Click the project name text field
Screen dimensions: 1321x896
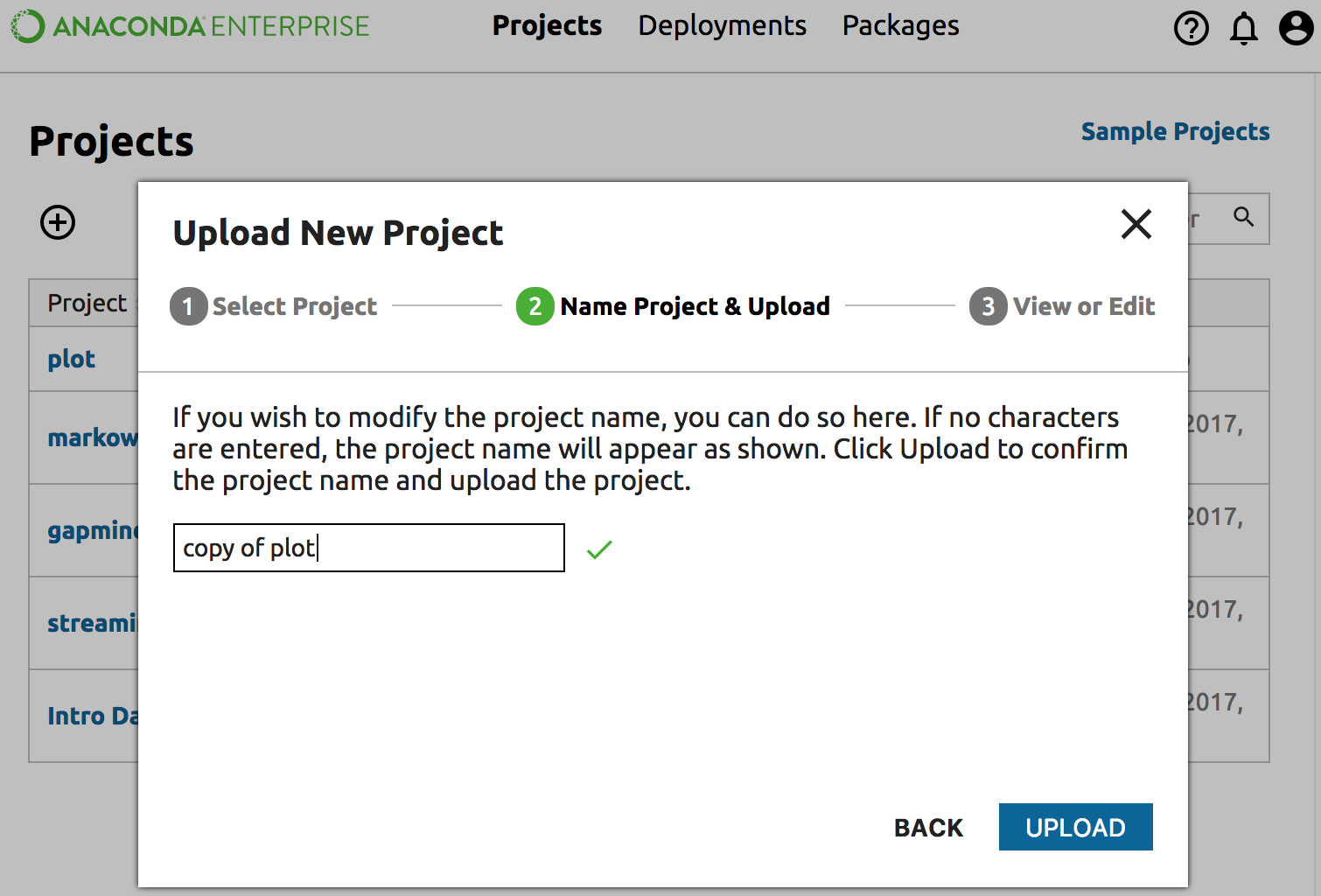tap(368, 548)
